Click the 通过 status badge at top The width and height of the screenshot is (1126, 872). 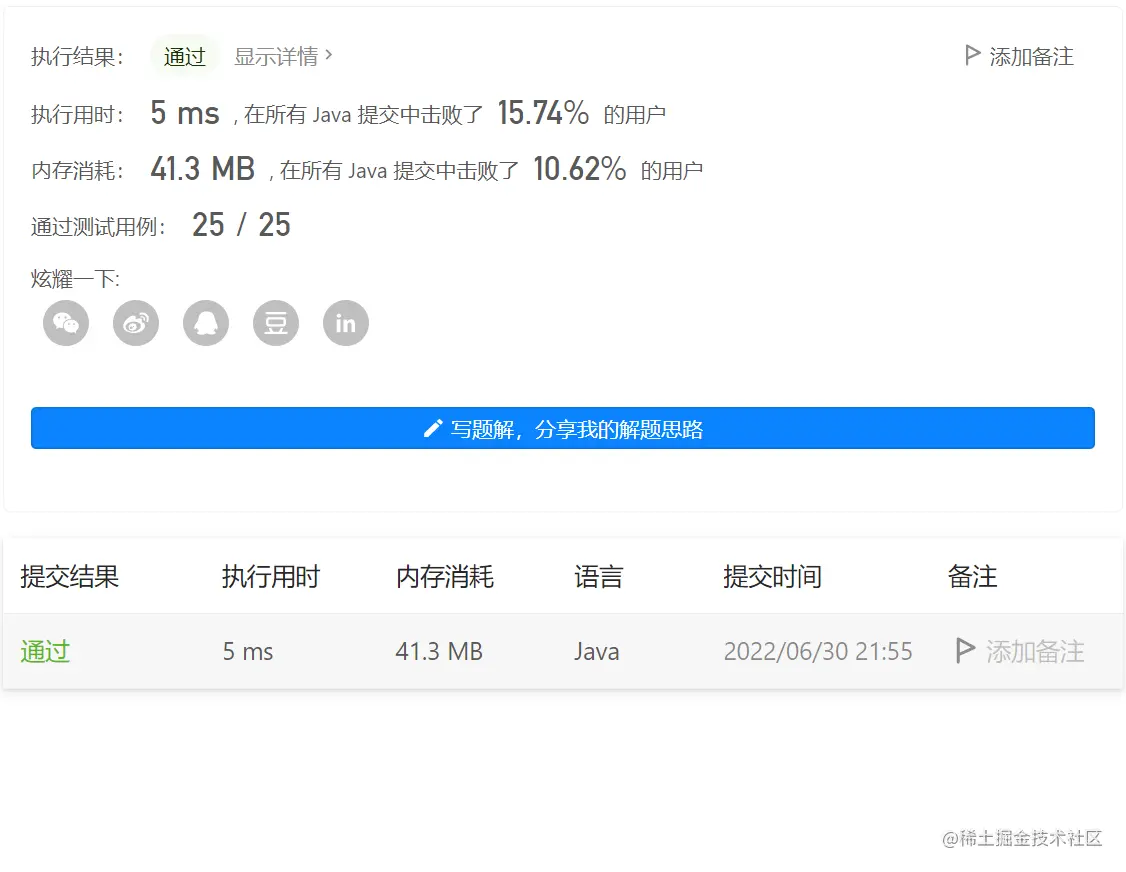(185, 56)
